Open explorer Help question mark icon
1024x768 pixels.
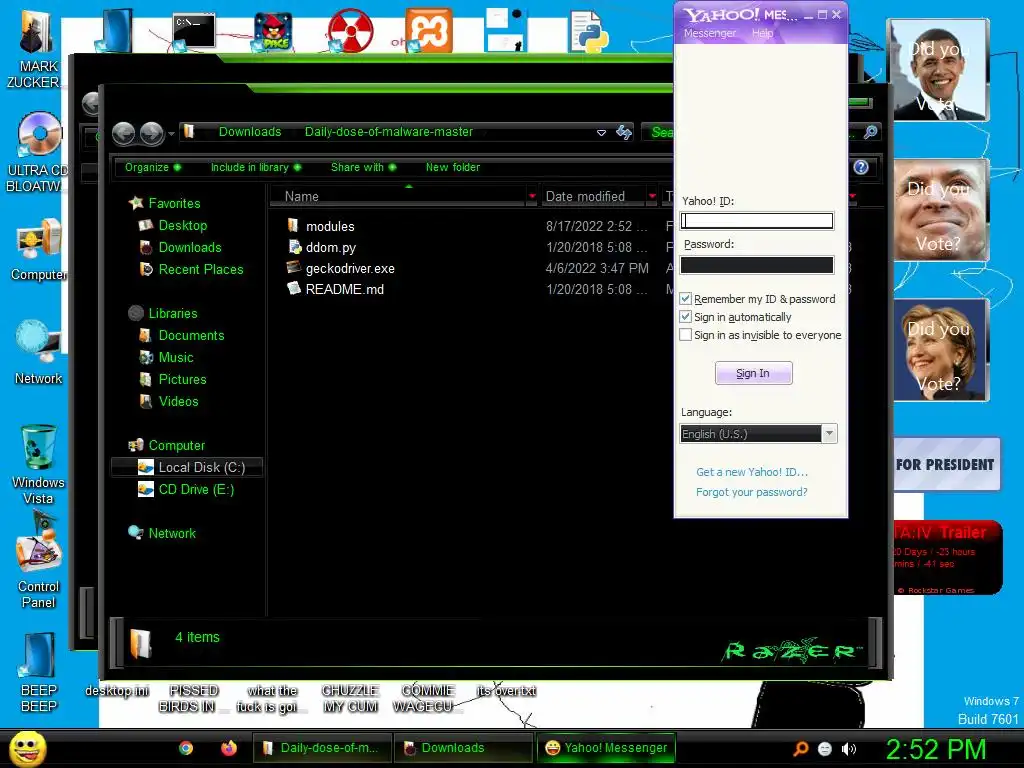861,167
